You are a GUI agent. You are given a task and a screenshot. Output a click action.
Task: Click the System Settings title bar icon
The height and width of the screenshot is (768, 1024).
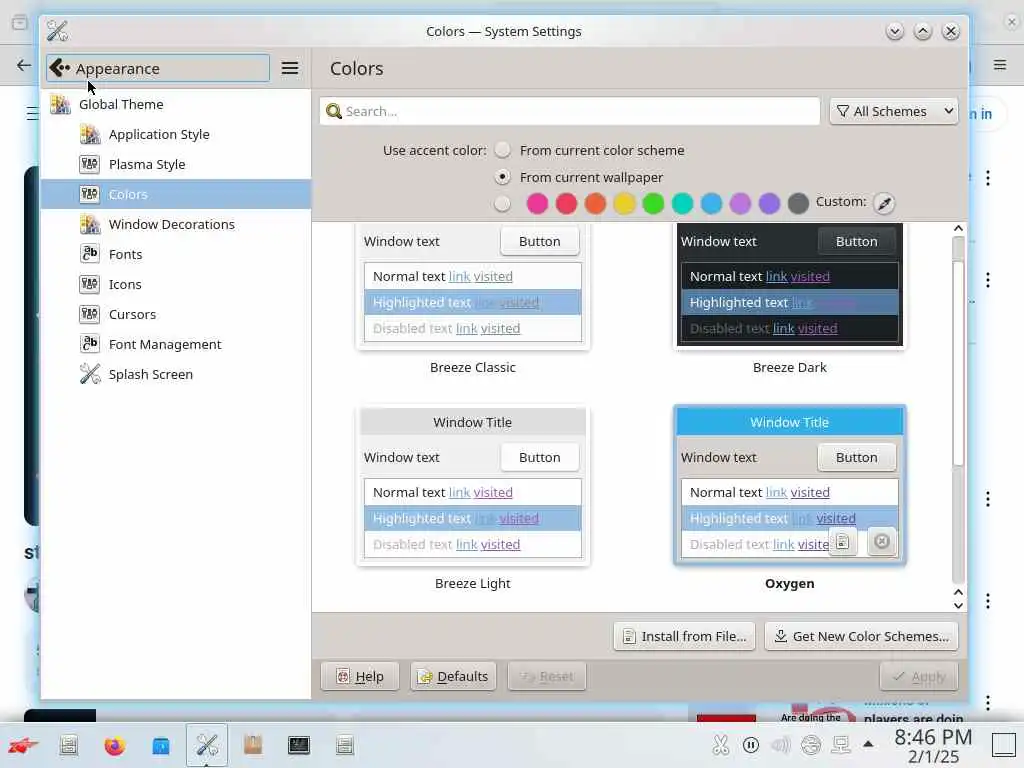click(x=57, y=31)
